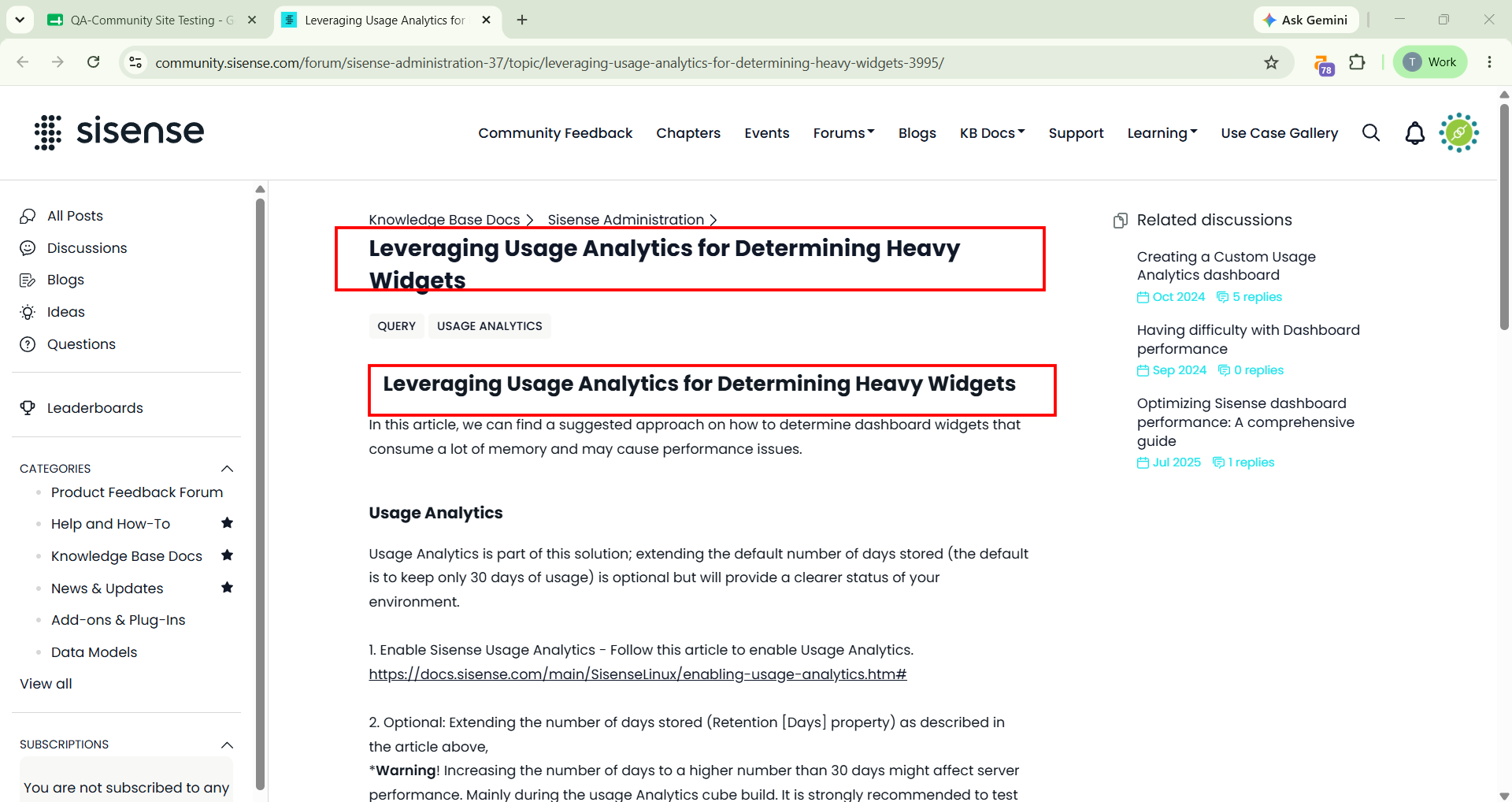Select Add-ons & Plug-Ins category
1512x802 pixels.
pos(118,620)
